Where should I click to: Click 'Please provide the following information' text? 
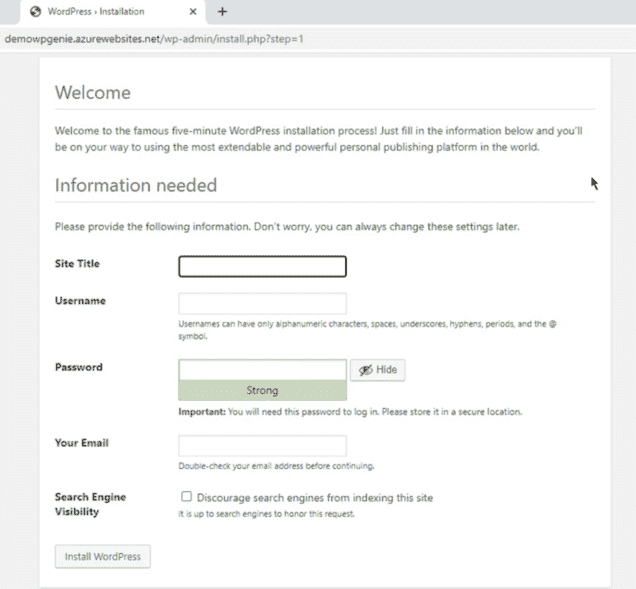pyautogui.click(x=287, y=226)
